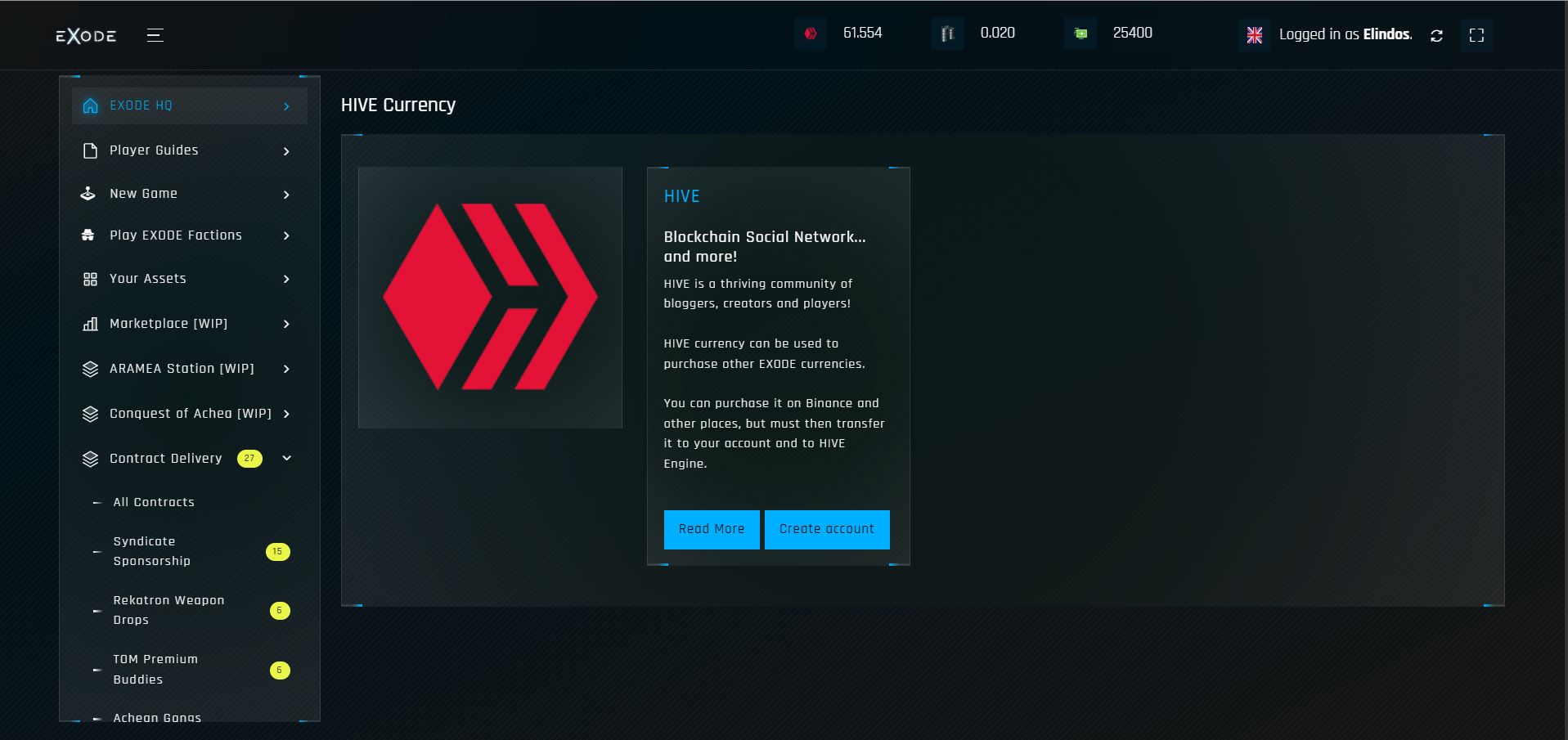Toggle fullscreen mode icon
Viewport: 1568px width, 740px height.
click(1476, 35)
